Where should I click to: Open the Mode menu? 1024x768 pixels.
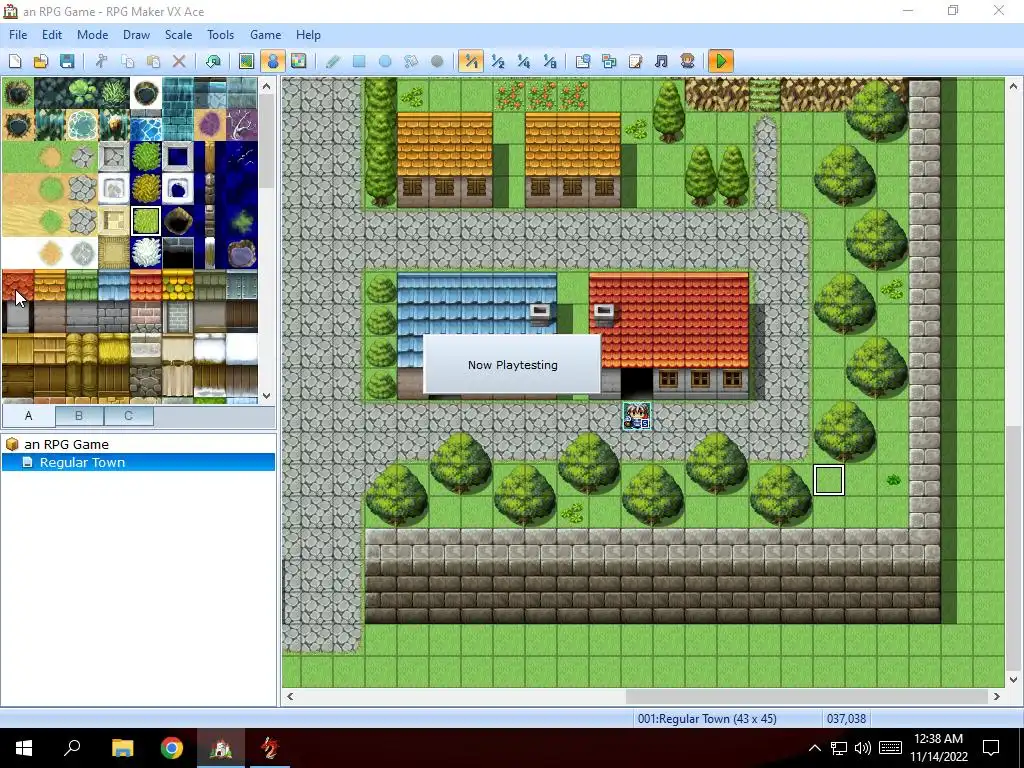[93, 35]
